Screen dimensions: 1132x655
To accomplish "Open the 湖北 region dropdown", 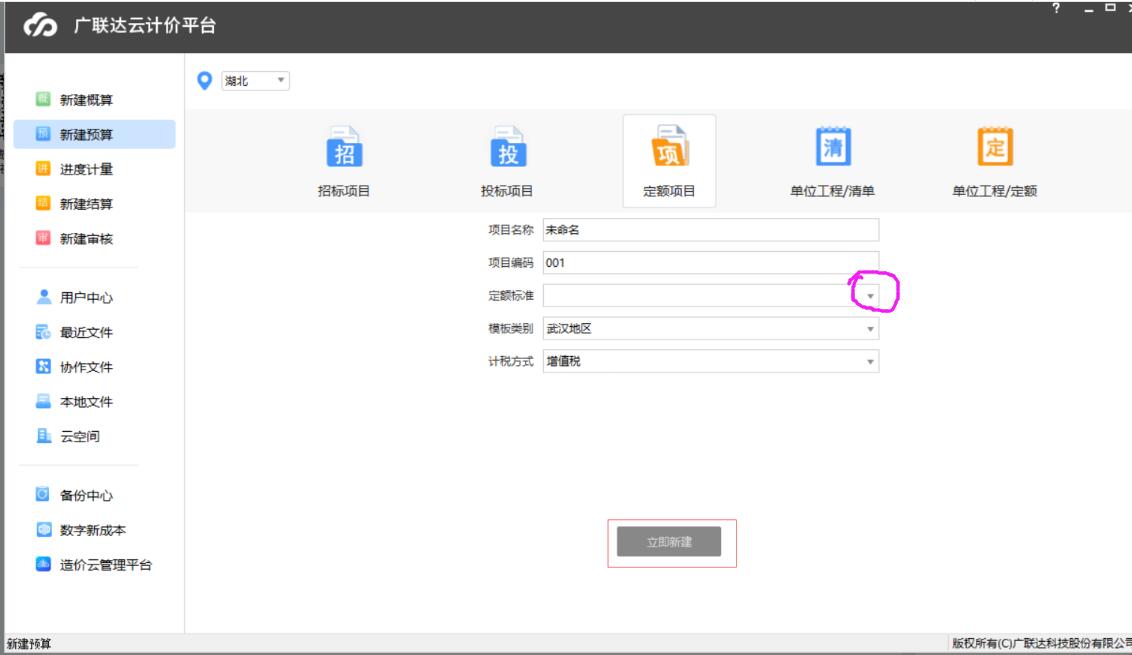I will coord(256,81).
